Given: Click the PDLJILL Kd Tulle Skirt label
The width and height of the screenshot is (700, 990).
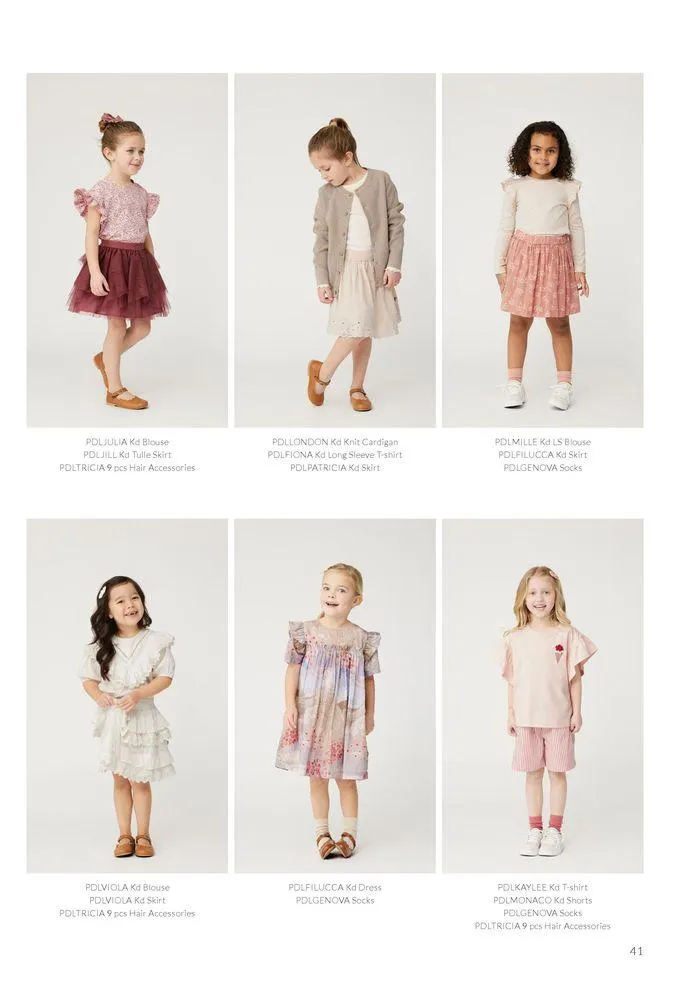Looking at the screenshot, I should [x=127, y=455].
